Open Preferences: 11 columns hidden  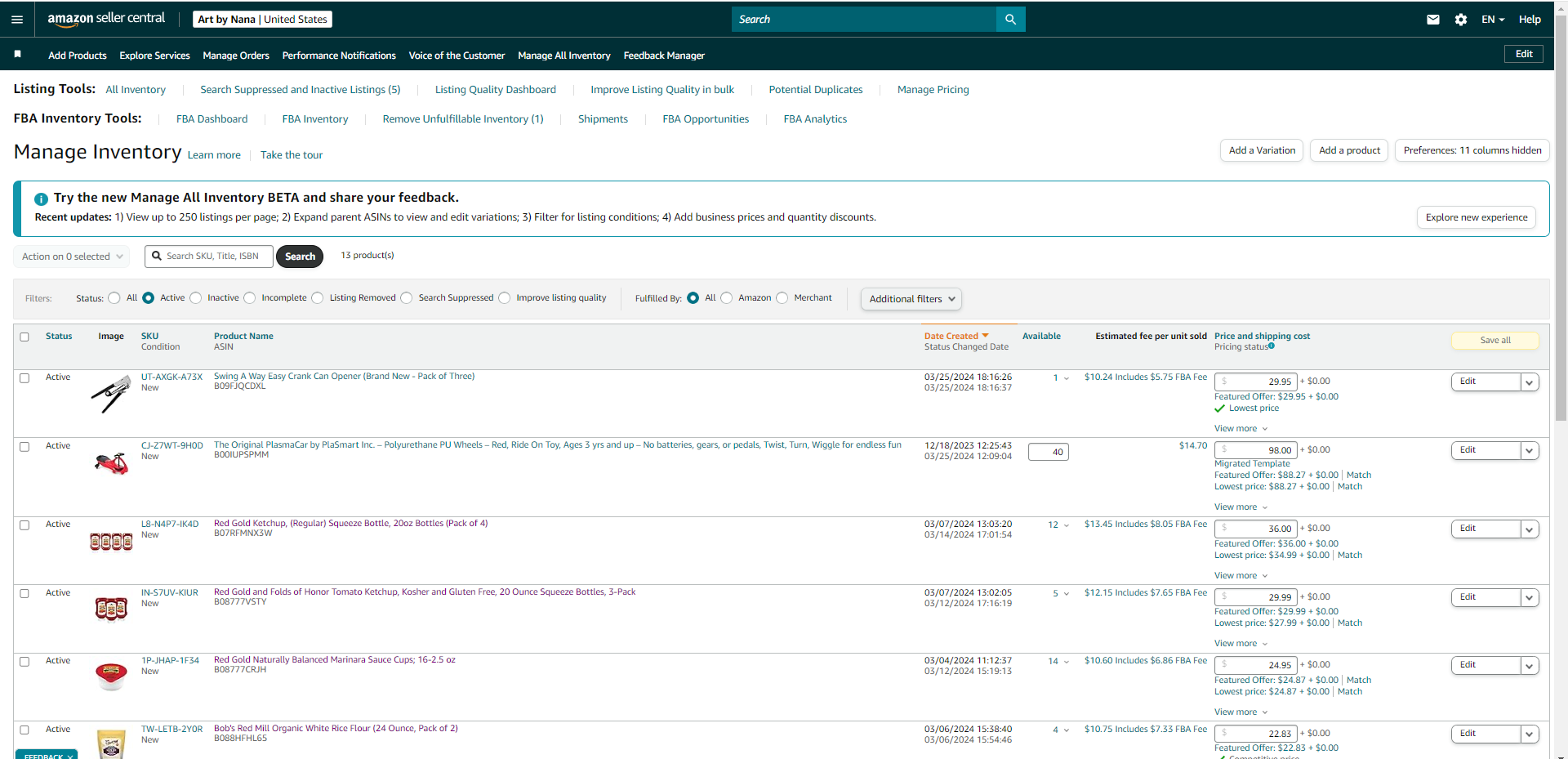1472,150
